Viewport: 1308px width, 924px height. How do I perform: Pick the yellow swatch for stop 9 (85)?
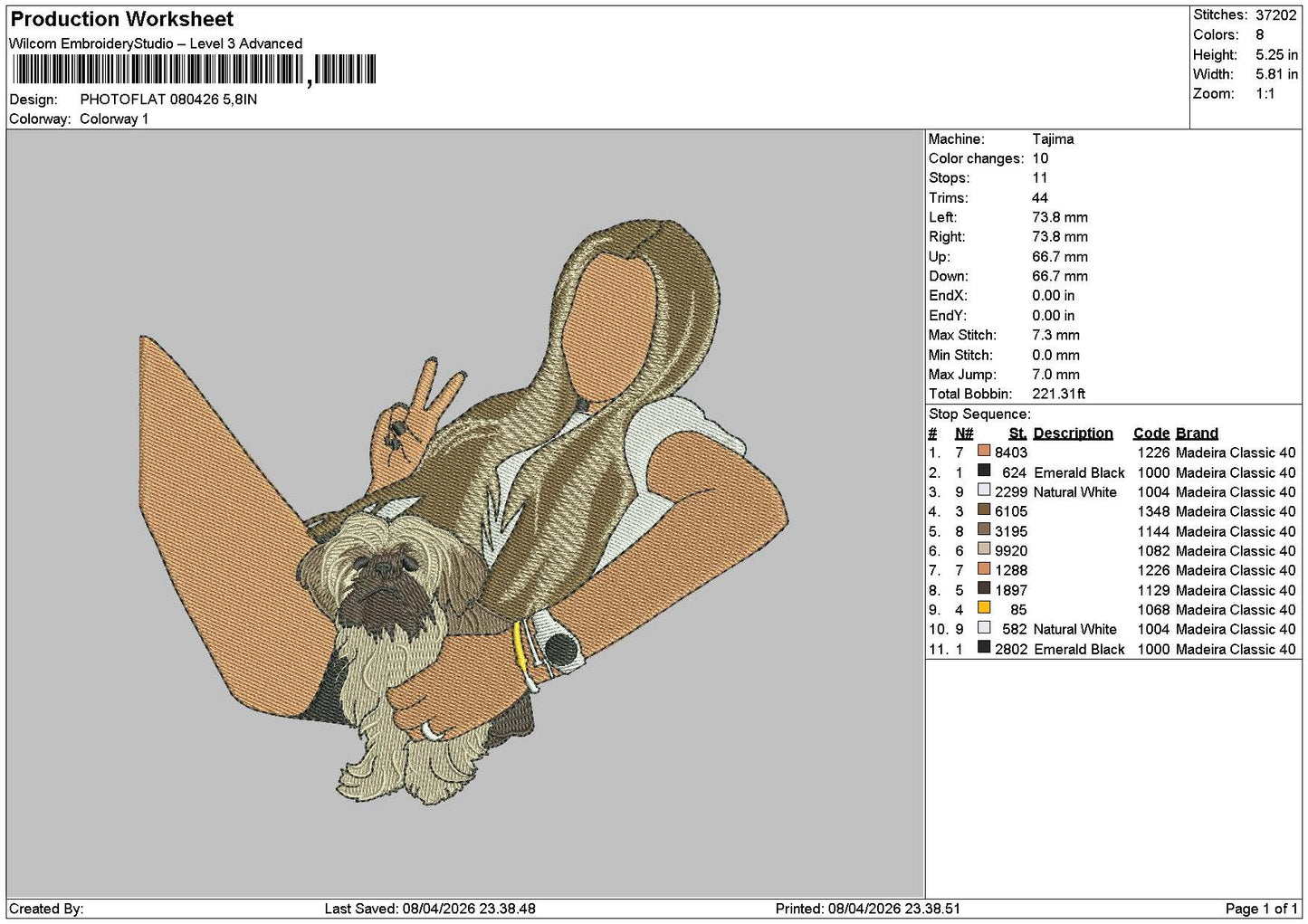pos(984,607)
